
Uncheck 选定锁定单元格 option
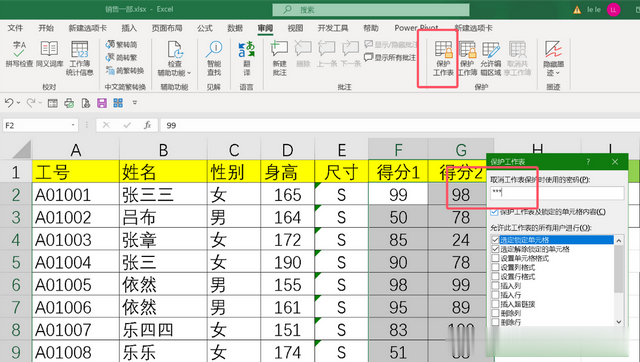pyautogui.click(x=495, y=240)
